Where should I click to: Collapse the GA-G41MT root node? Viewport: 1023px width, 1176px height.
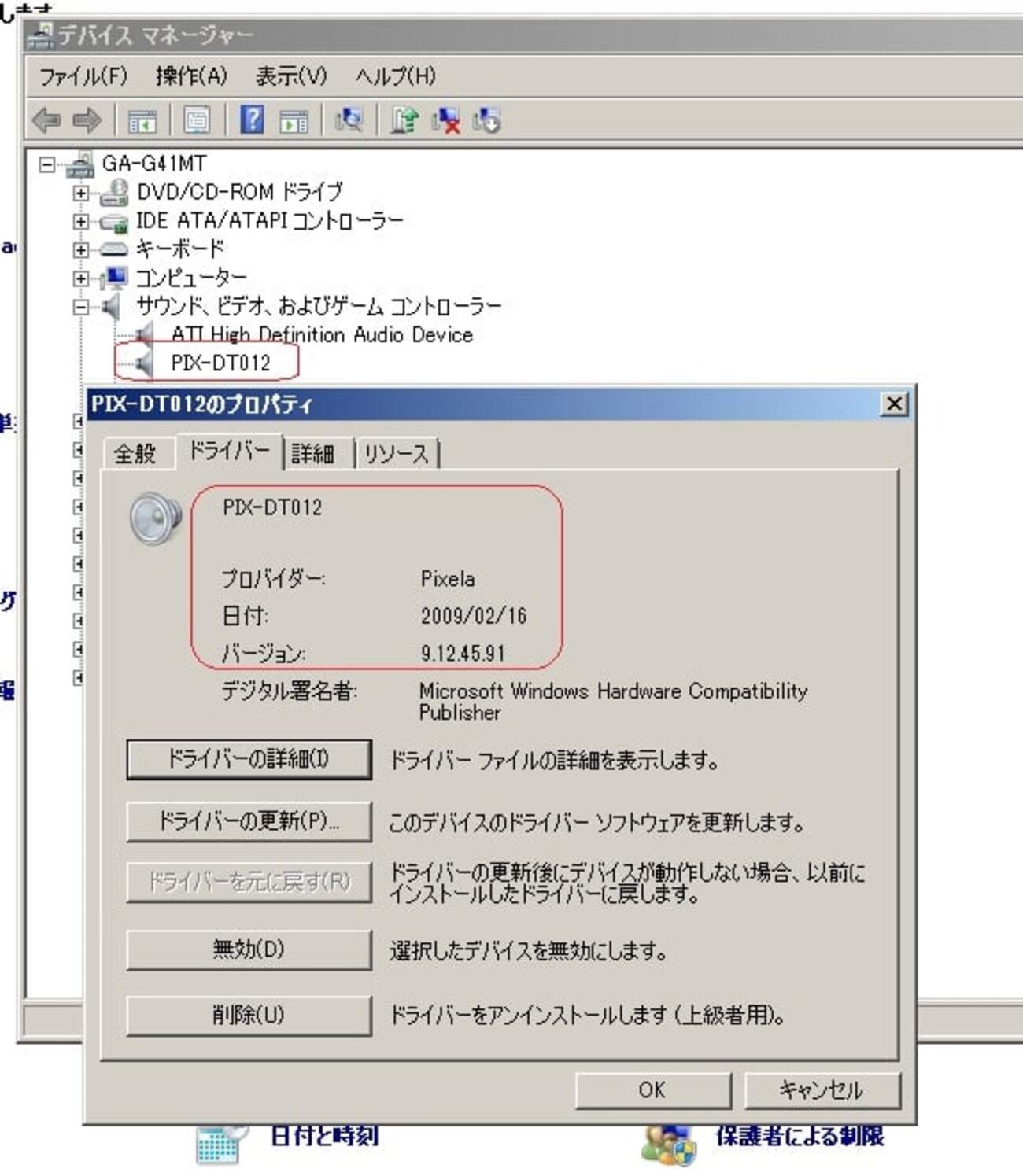click(x=47, y=164)
